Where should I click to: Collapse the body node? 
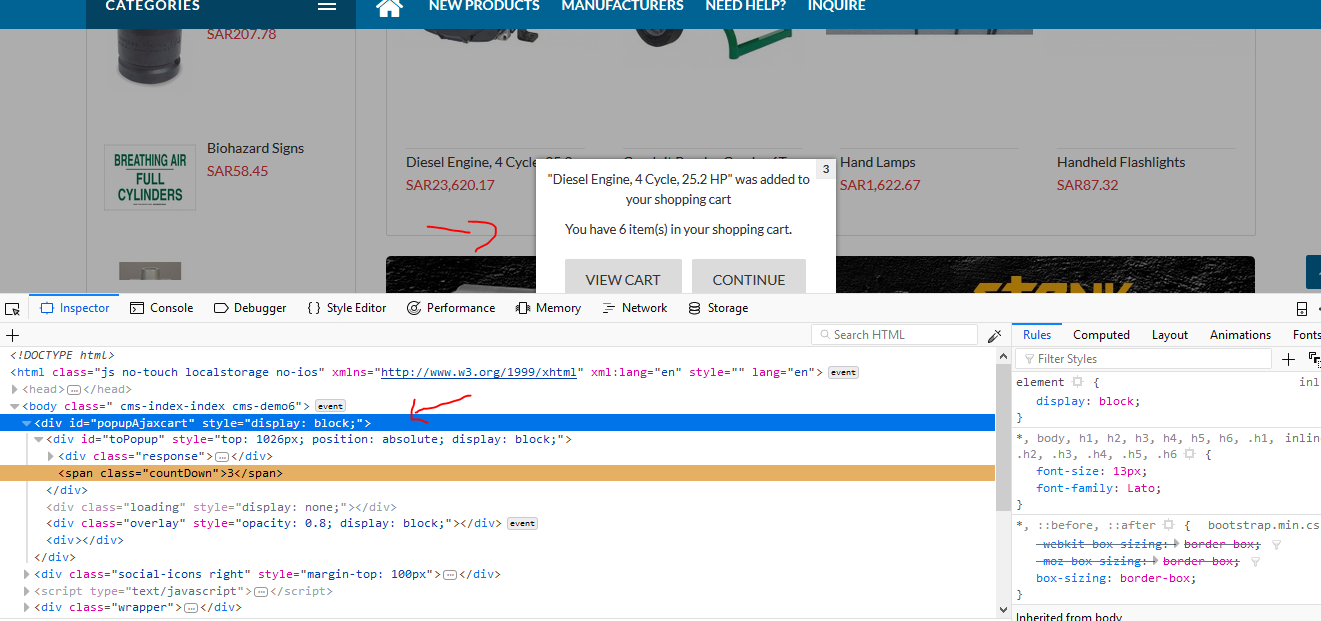(x=15, y=406)
